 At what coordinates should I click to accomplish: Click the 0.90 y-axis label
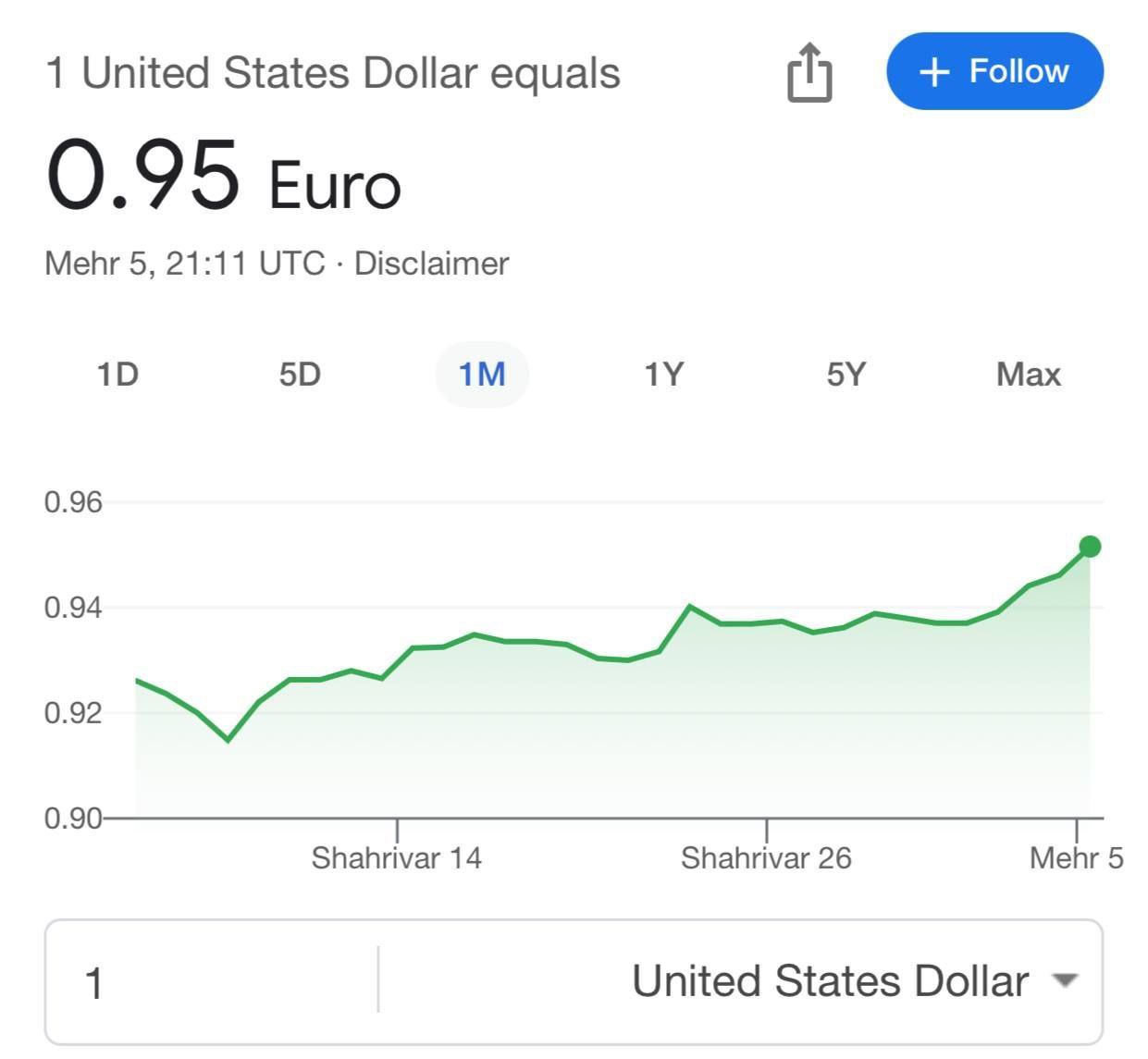(73, 819)
